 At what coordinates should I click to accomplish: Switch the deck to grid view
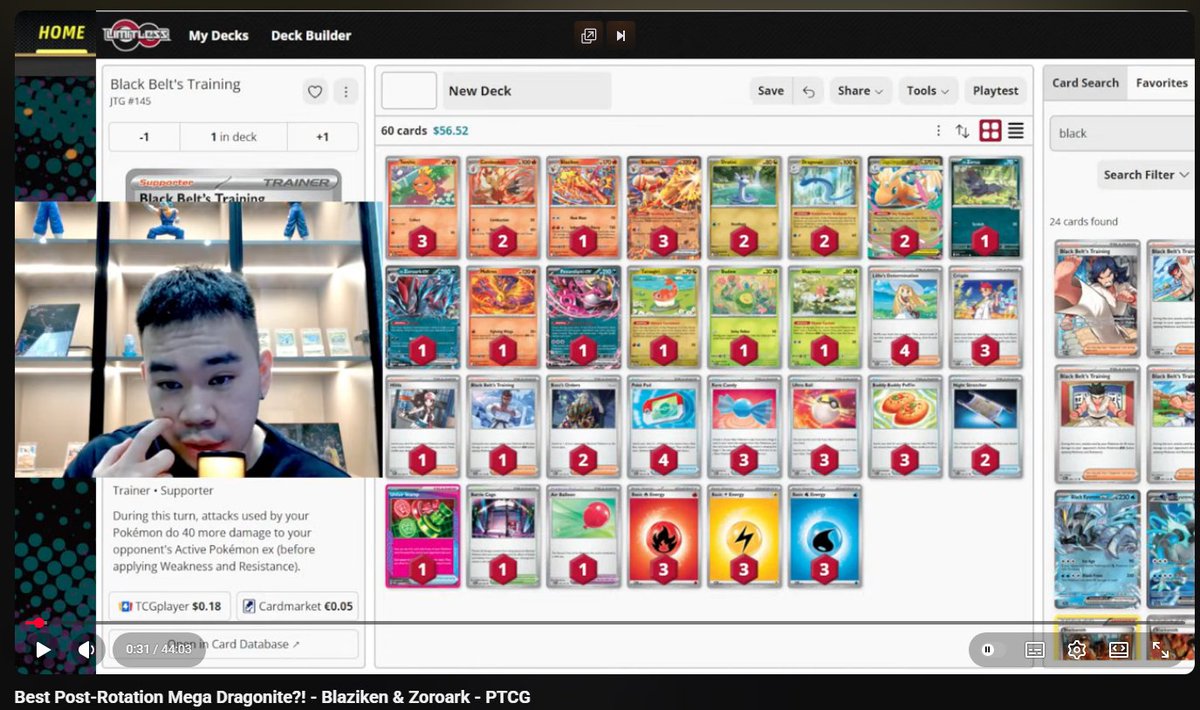990,131
